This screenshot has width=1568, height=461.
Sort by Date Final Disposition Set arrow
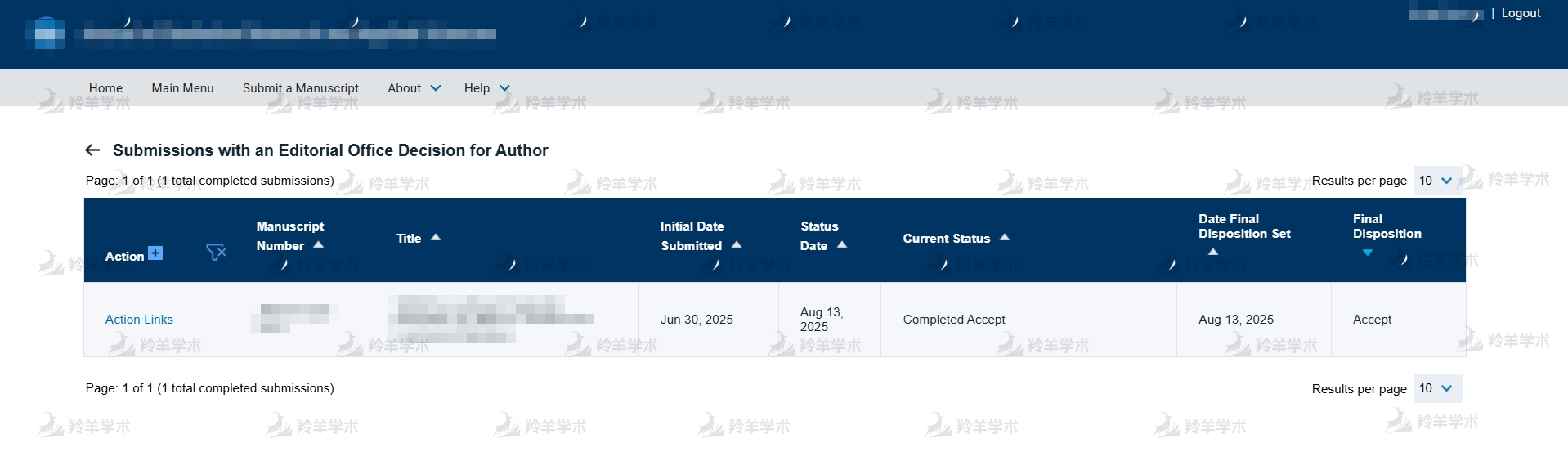coord(1213,252)
